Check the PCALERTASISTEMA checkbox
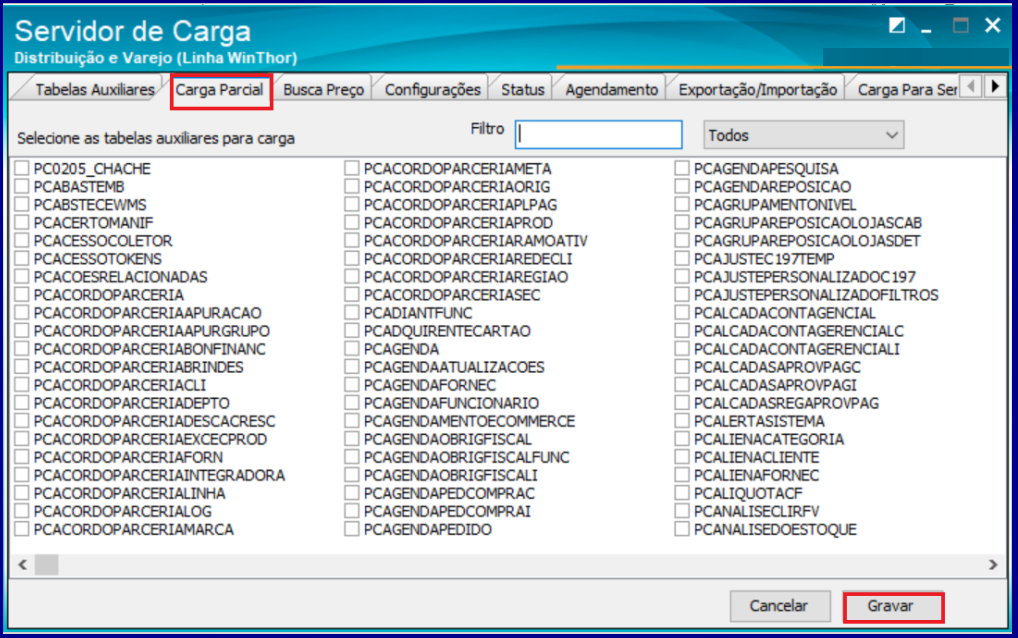Viewport: 1018px width, 638px height. (x=682, y=421)
